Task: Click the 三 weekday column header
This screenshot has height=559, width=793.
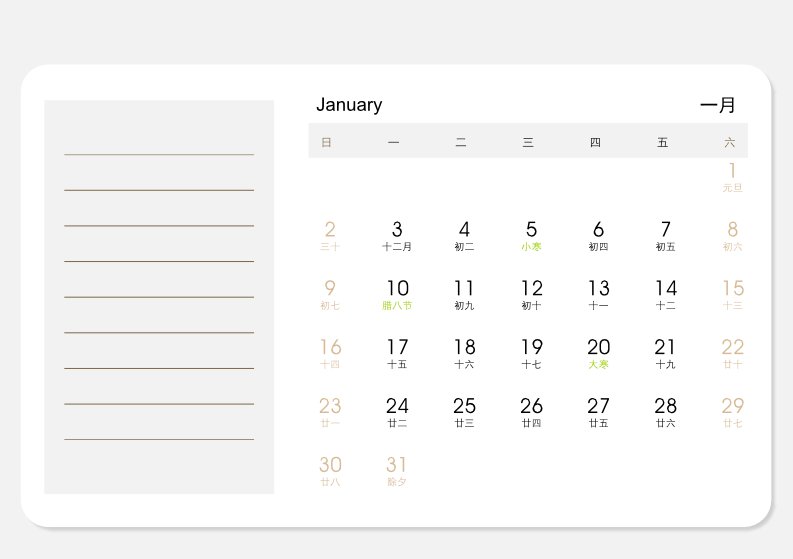Action: (528, 143)
